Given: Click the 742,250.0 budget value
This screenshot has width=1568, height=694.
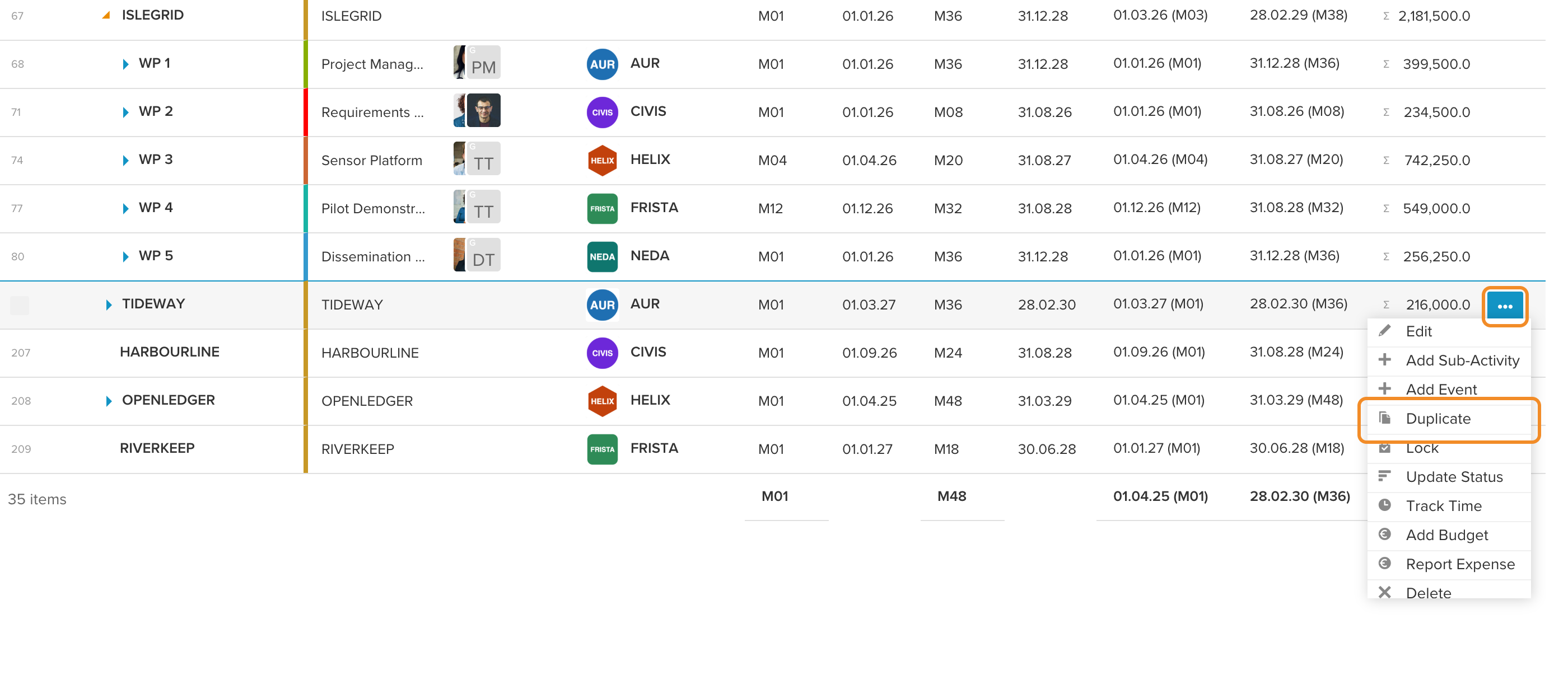Looking at the screenshot, I should point(1436,160).
